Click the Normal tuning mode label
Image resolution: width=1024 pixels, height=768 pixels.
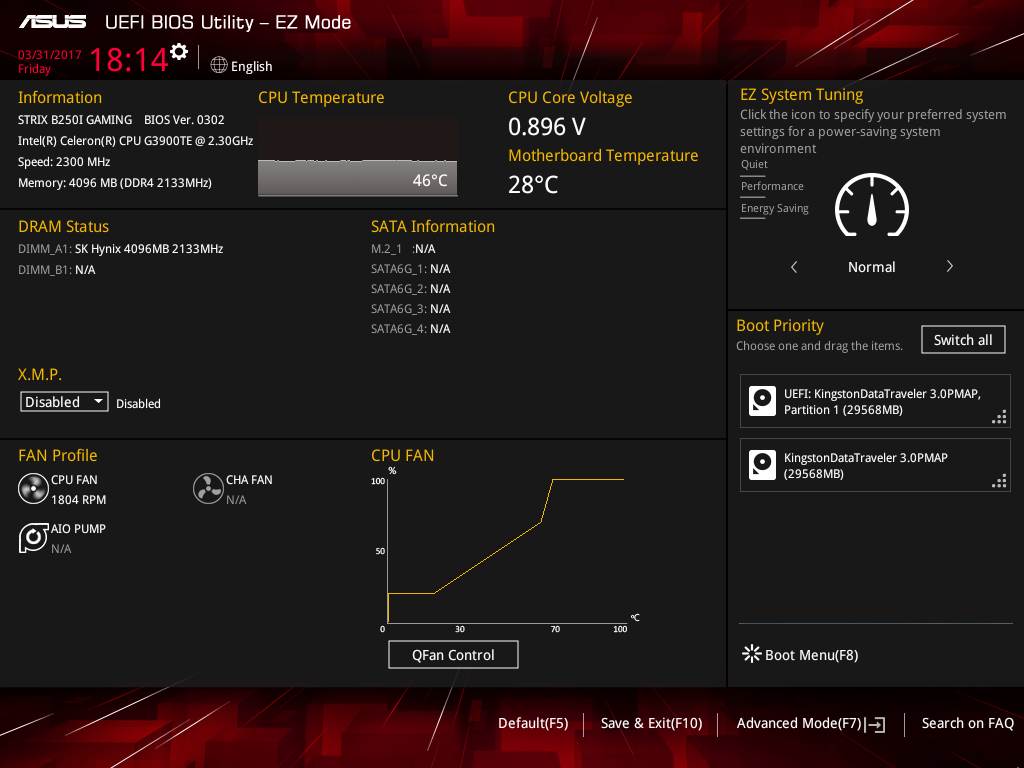tap(871, 267)
